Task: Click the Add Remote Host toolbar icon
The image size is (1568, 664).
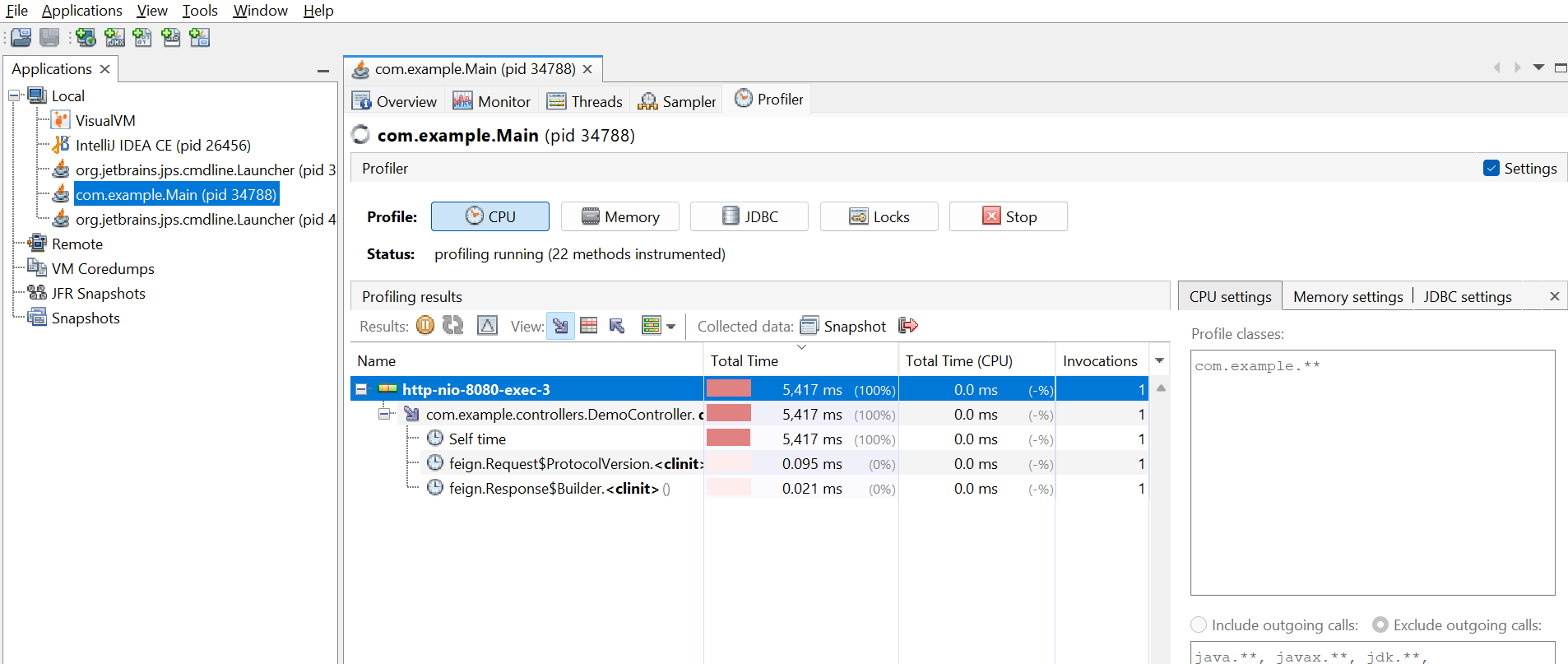Action: 86,37
